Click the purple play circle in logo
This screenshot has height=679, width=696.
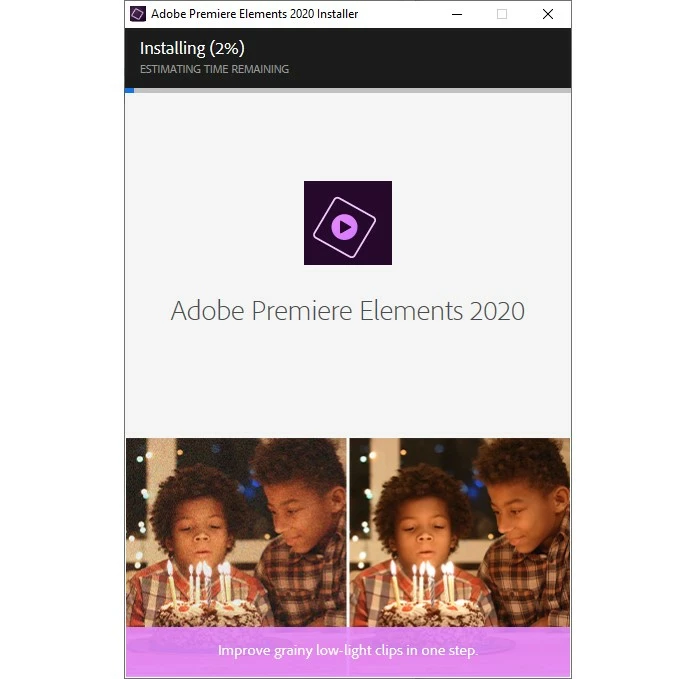pos(344,227)
